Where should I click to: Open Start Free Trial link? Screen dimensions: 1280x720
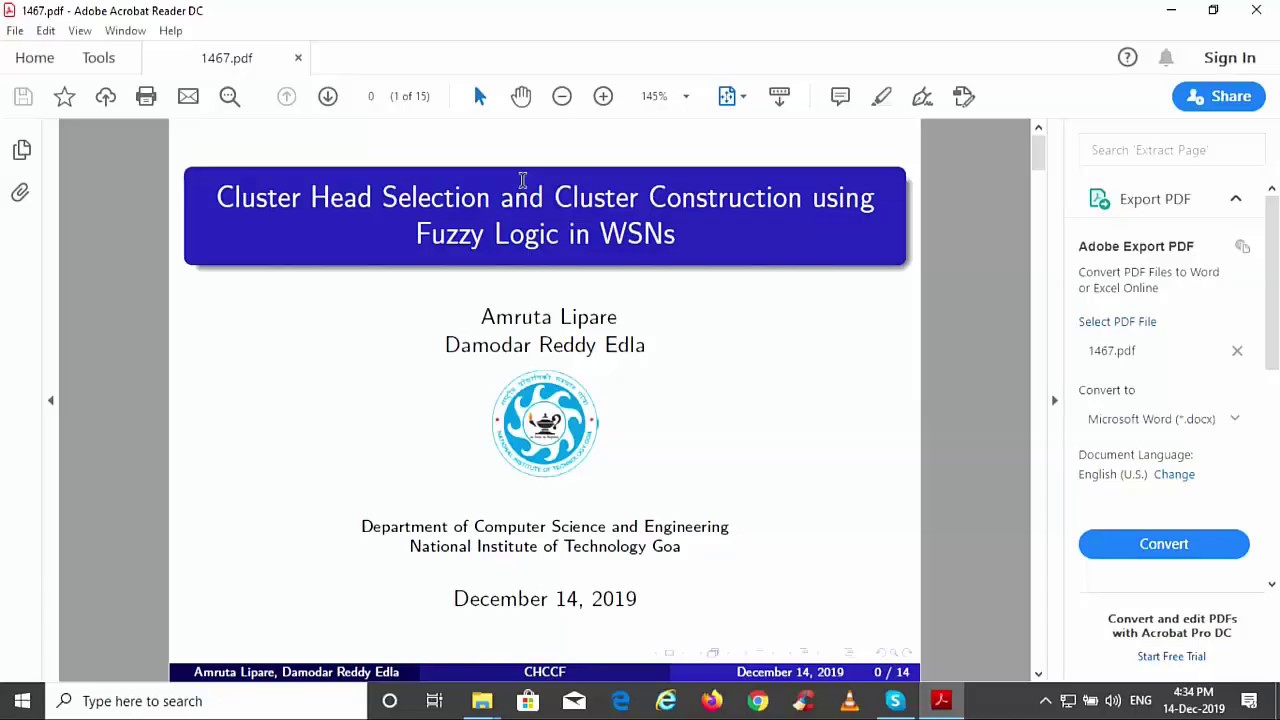point(1171,656)
